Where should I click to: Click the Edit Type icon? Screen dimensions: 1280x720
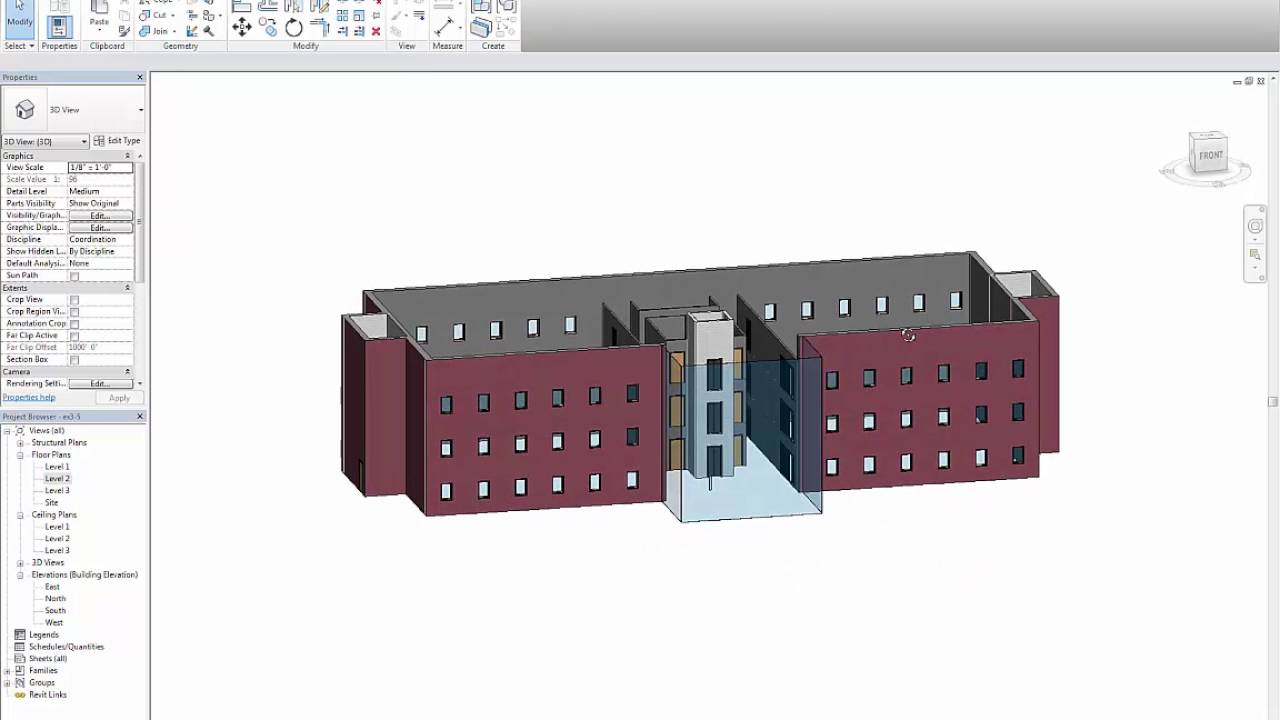(99, 141)
